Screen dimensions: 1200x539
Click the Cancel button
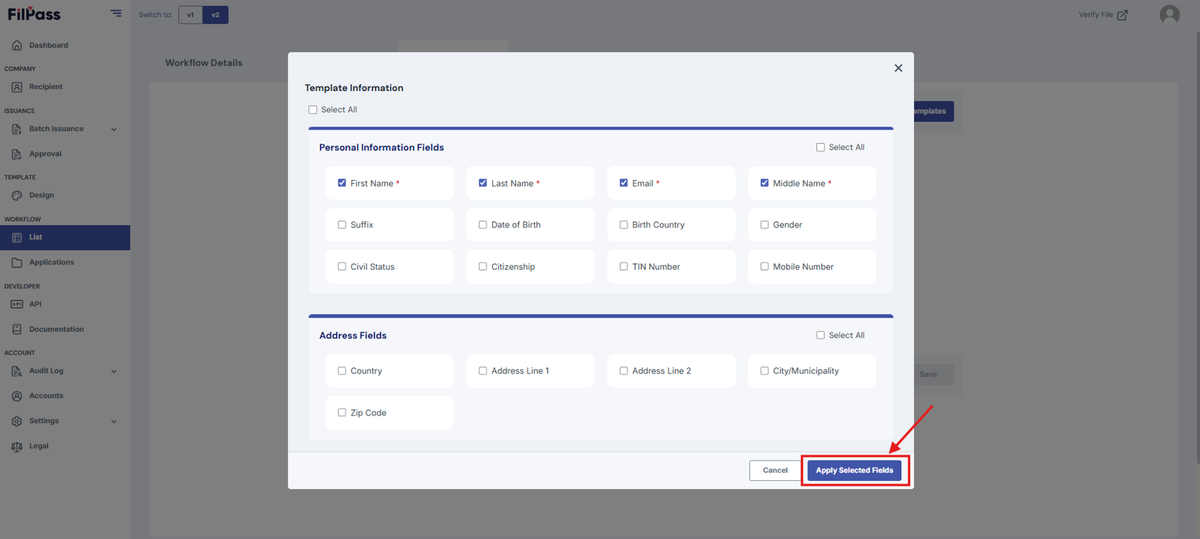coord(775,470)
